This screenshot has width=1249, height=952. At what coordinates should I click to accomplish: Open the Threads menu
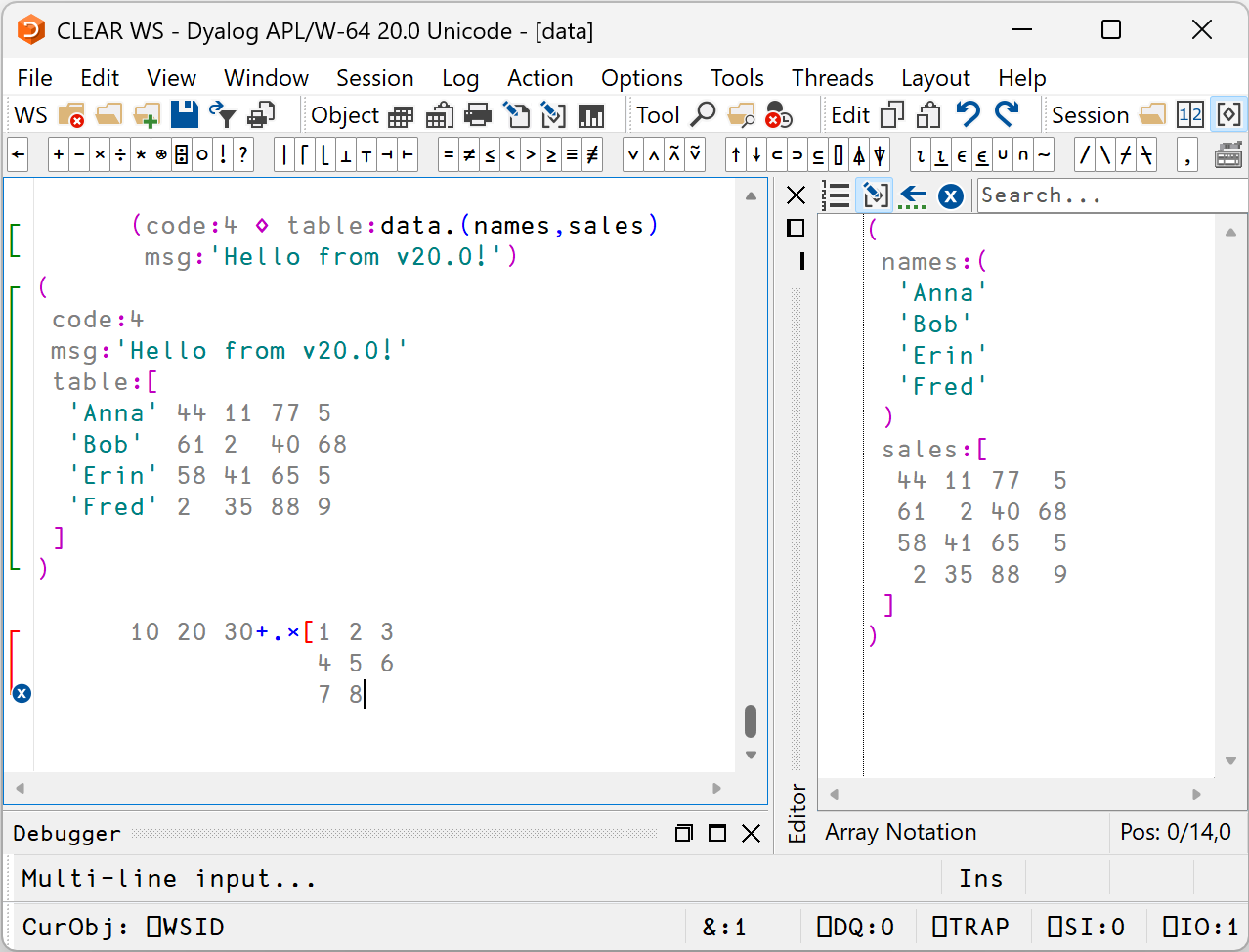(x=832, y=78)
